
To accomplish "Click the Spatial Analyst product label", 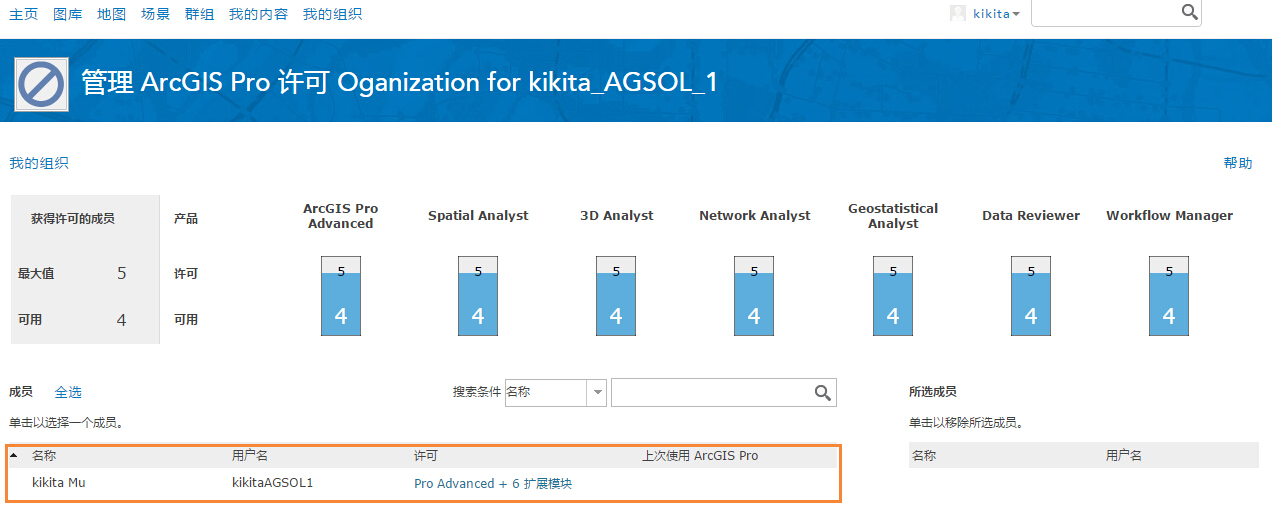I will coord(478,216).
